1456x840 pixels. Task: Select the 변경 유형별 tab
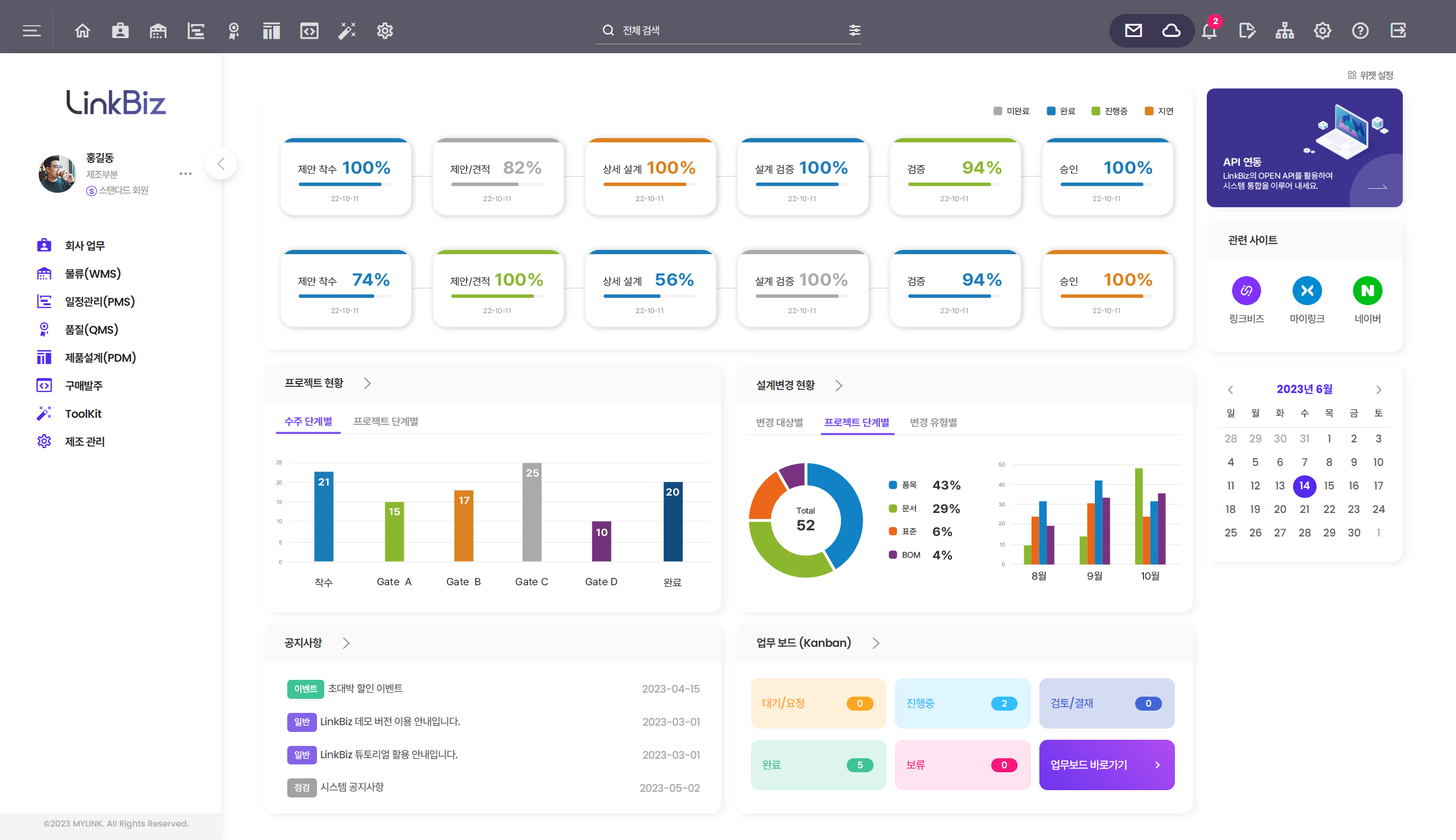933,423
